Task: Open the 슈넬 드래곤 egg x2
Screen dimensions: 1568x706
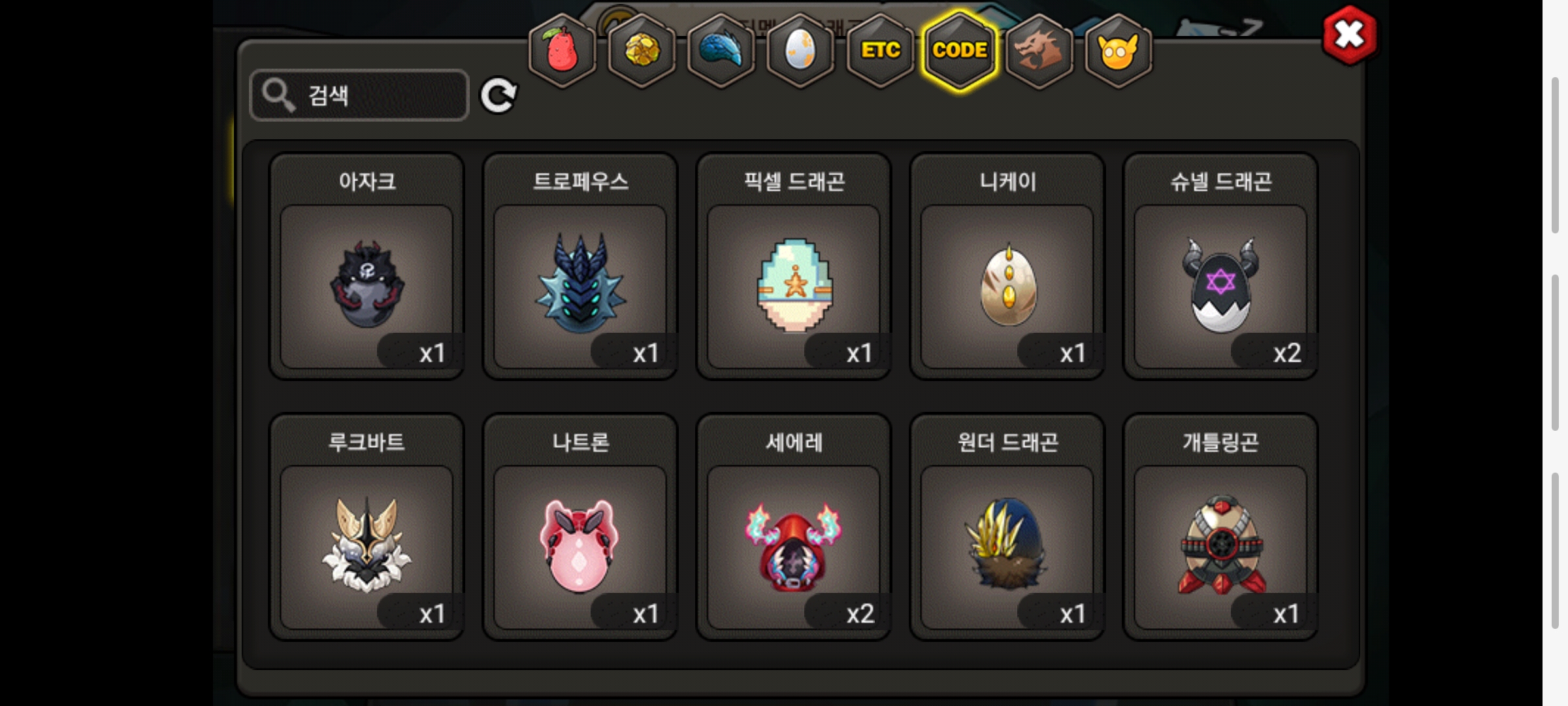Action: coord(1220,266)
